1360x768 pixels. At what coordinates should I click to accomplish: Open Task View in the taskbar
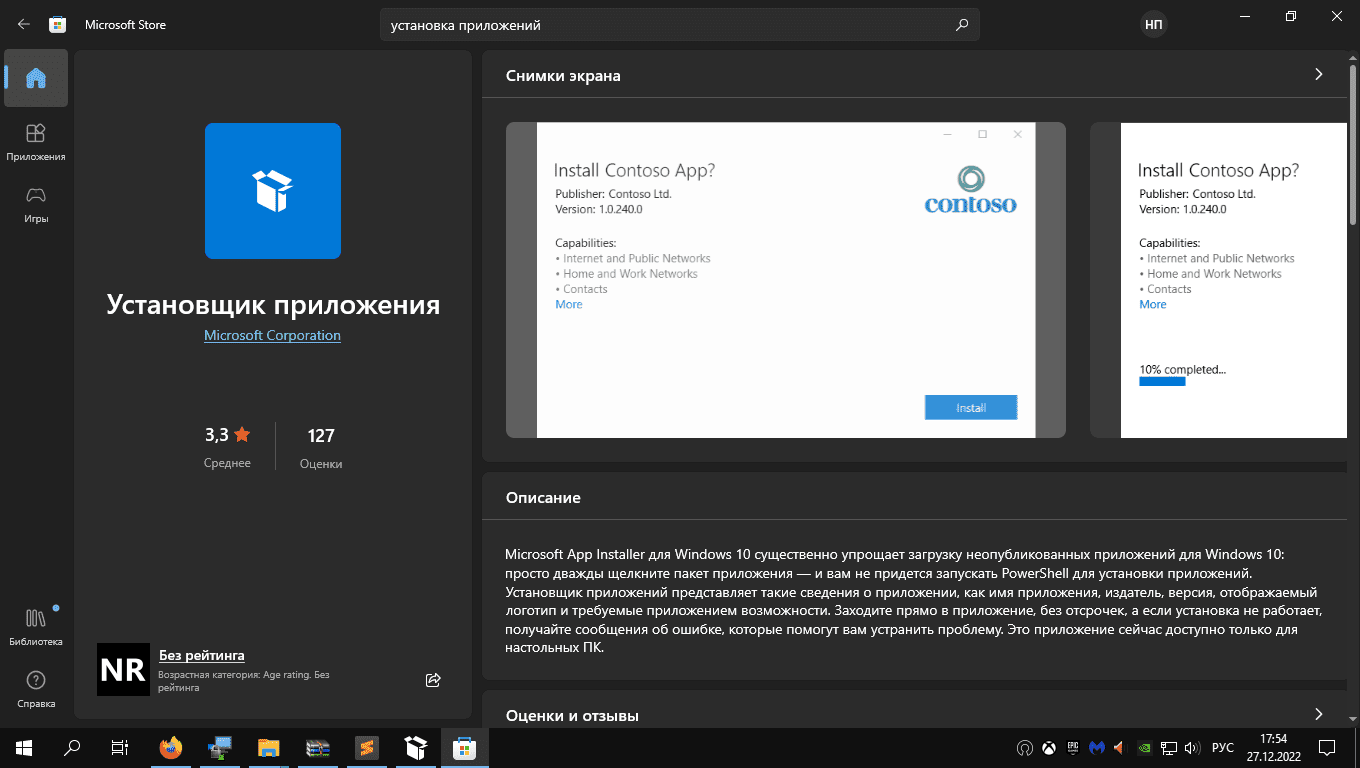[120, 747]
